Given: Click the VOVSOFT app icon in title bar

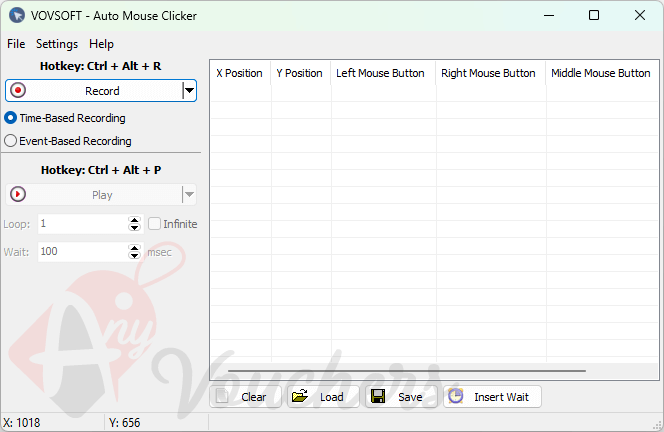Looking at the screenshot, I should (17, 16).
